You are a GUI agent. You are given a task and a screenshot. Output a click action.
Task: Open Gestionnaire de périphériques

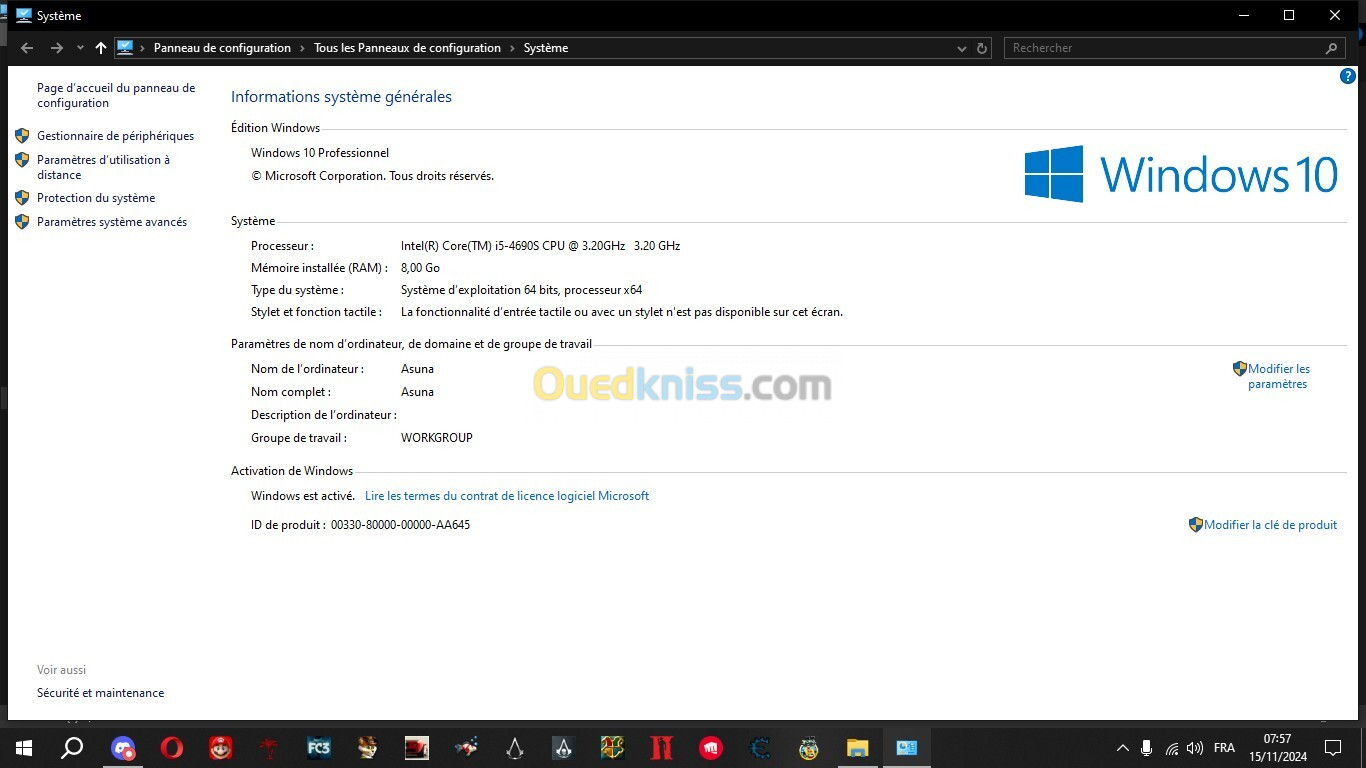click(115, 136)
